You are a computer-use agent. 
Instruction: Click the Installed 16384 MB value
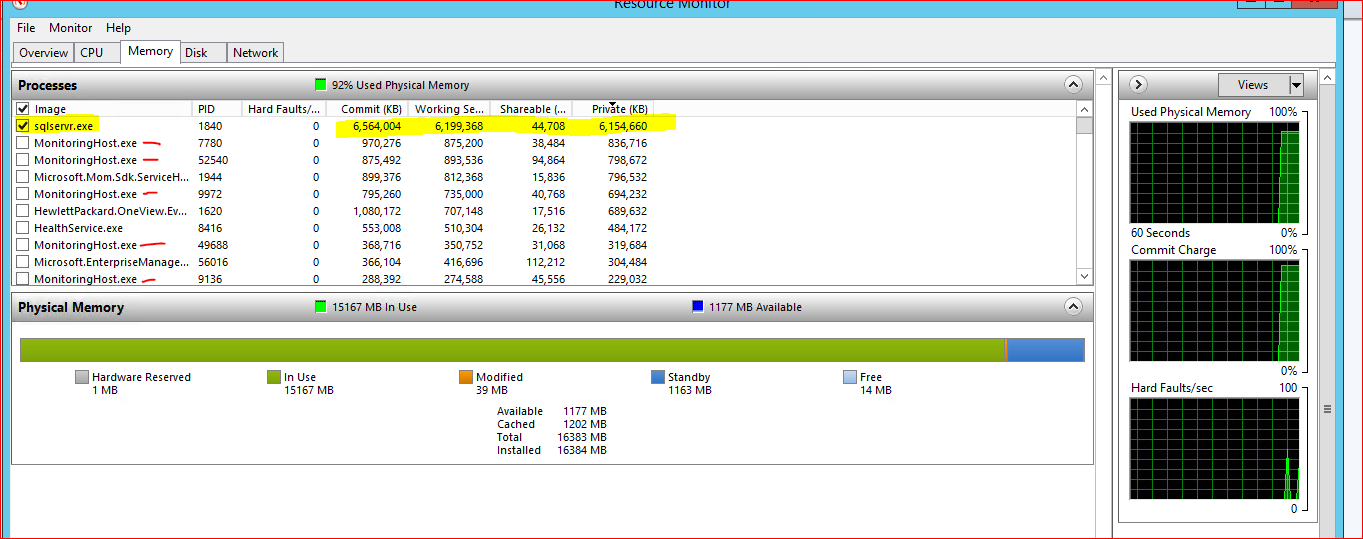583,450
